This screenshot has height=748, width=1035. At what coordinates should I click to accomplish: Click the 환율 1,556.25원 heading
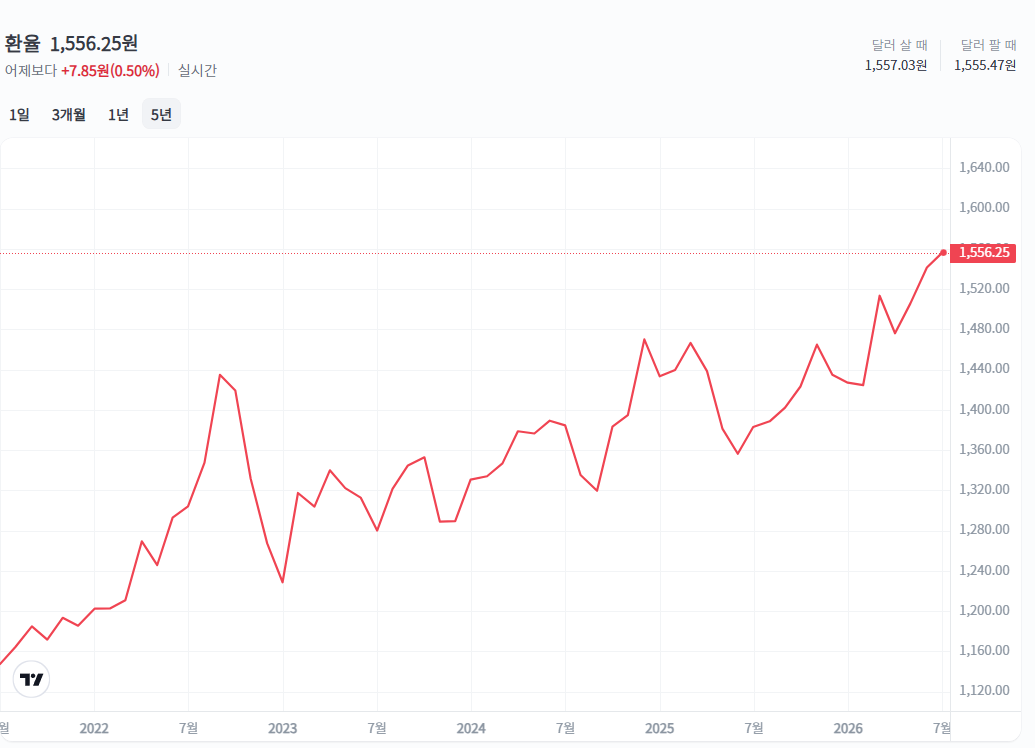tap(71, 43)
